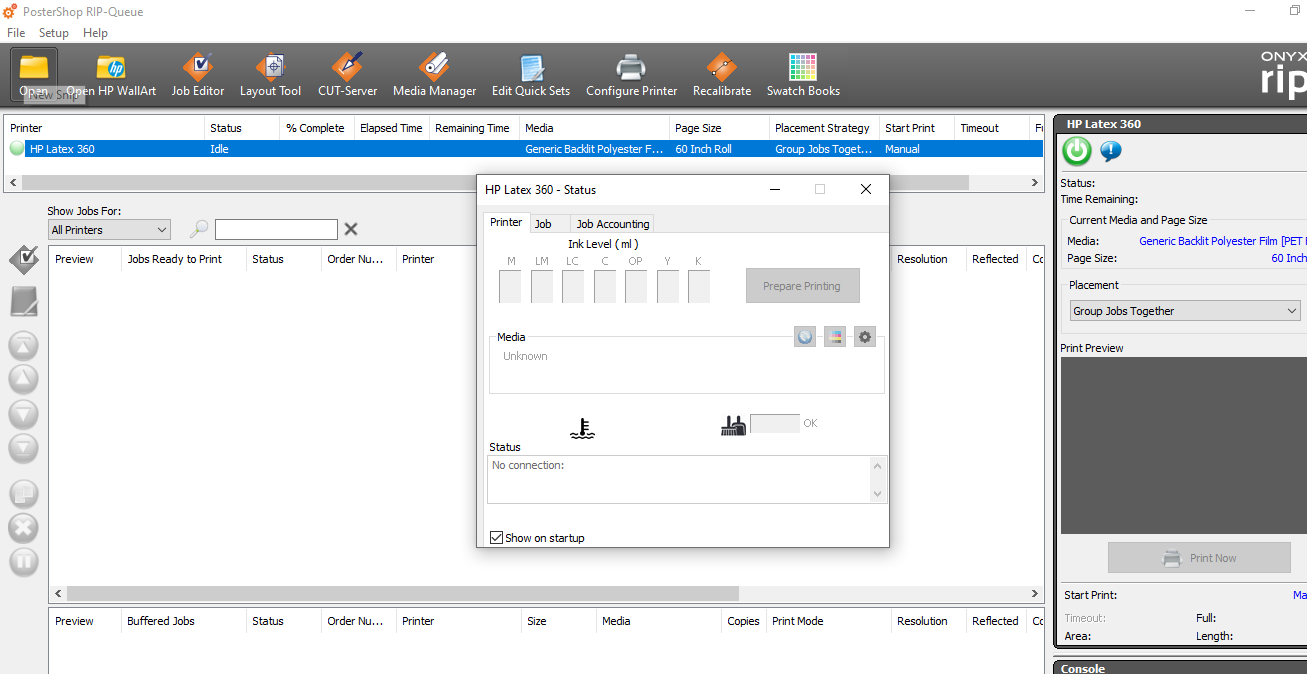Click the Copies column header in buffered jobs

(x=744, y=621)
